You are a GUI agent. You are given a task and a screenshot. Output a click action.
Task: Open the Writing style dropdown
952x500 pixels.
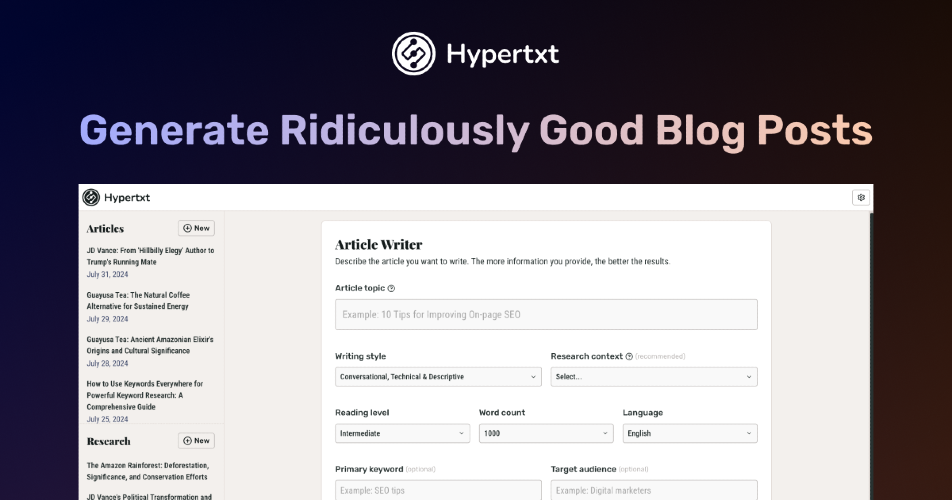click(438, 377)
